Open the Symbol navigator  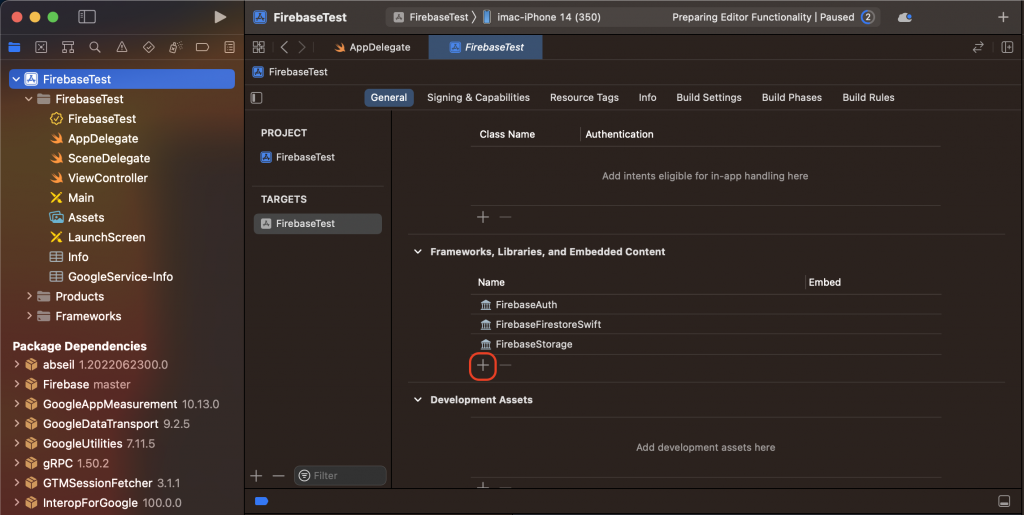[68, 47]
